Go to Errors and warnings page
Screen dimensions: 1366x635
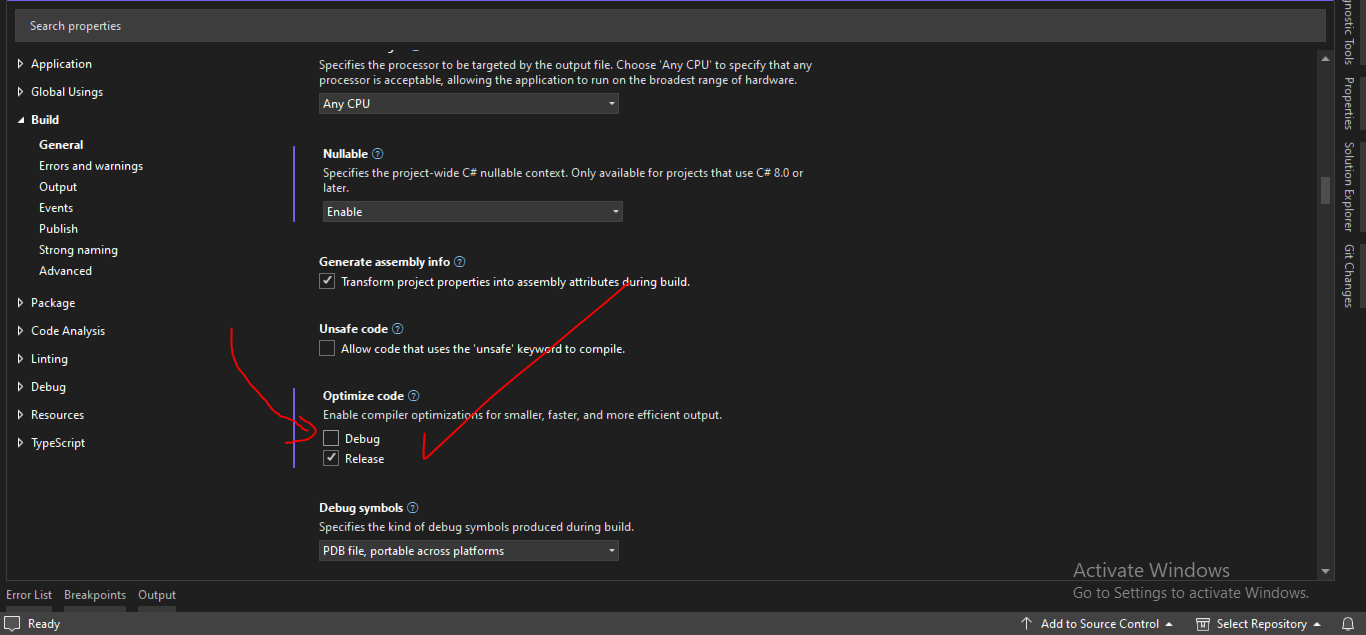(91, 166)
